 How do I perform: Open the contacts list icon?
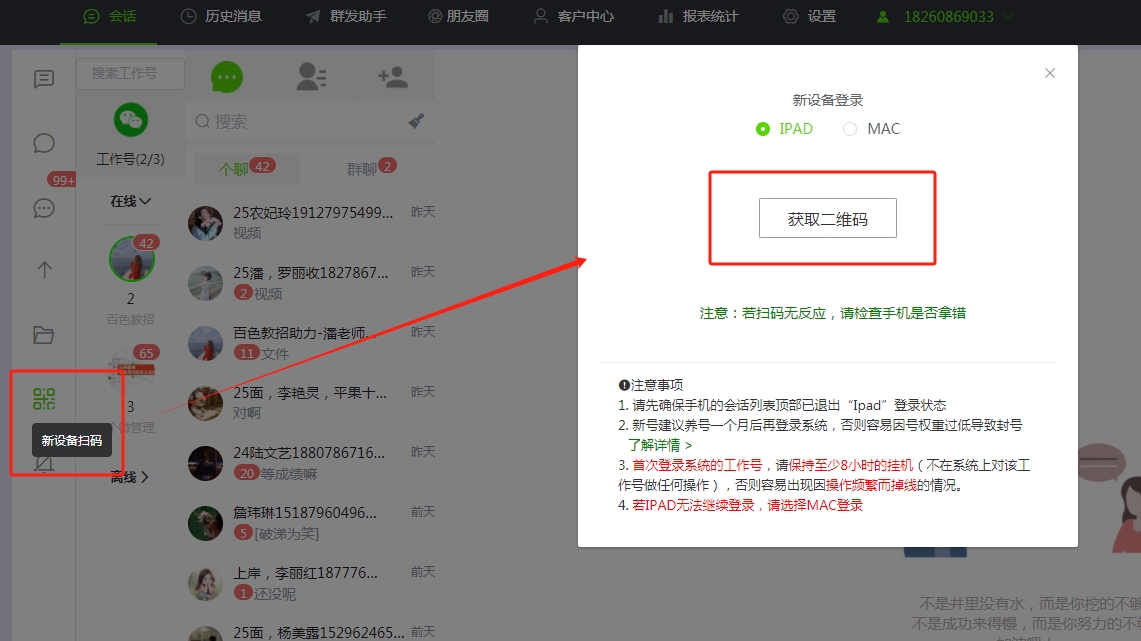(311, 76)
